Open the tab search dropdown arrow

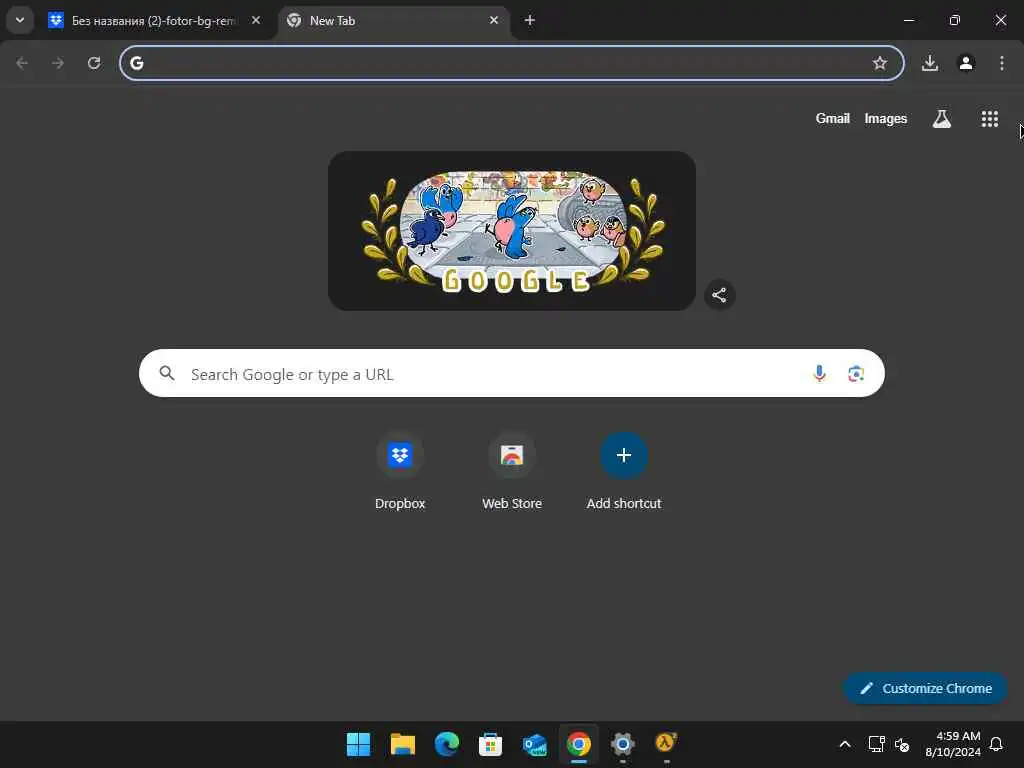pos(20,20)
